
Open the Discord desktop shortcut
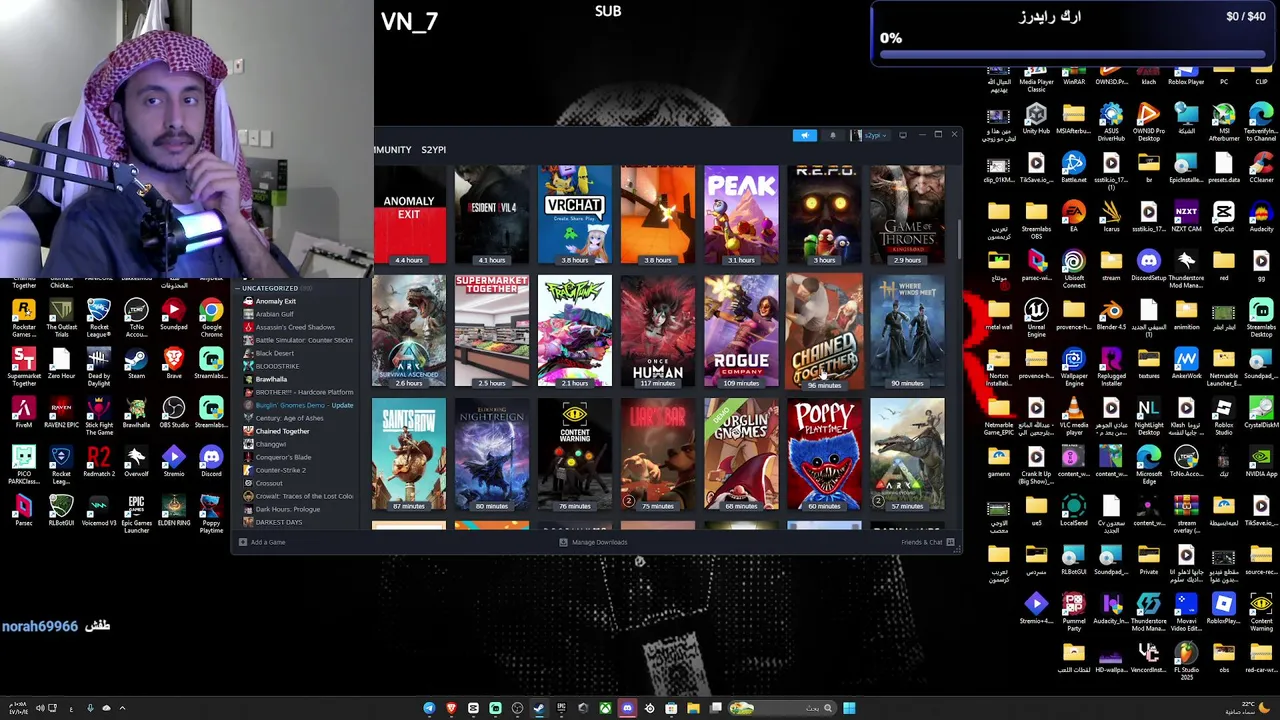(211, 462)
